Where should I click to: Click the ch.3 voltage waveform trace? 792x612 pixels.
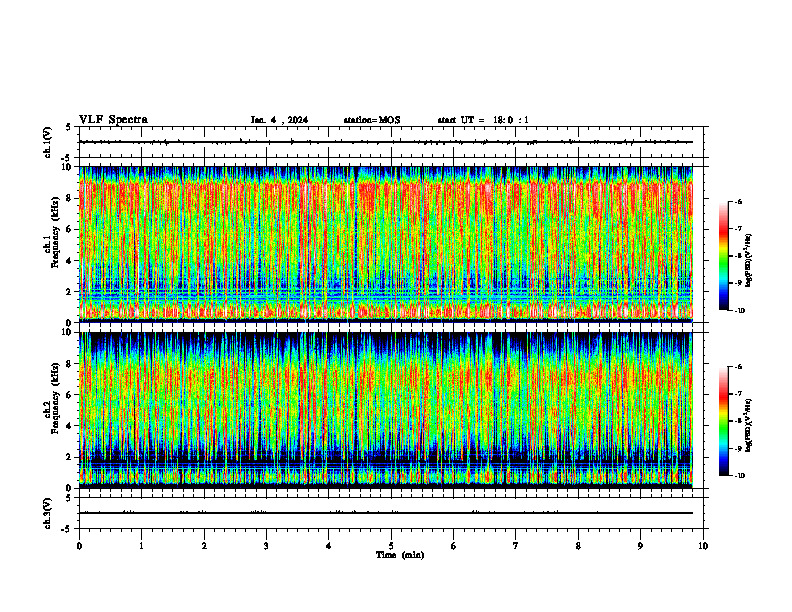[x=386, y=513]
